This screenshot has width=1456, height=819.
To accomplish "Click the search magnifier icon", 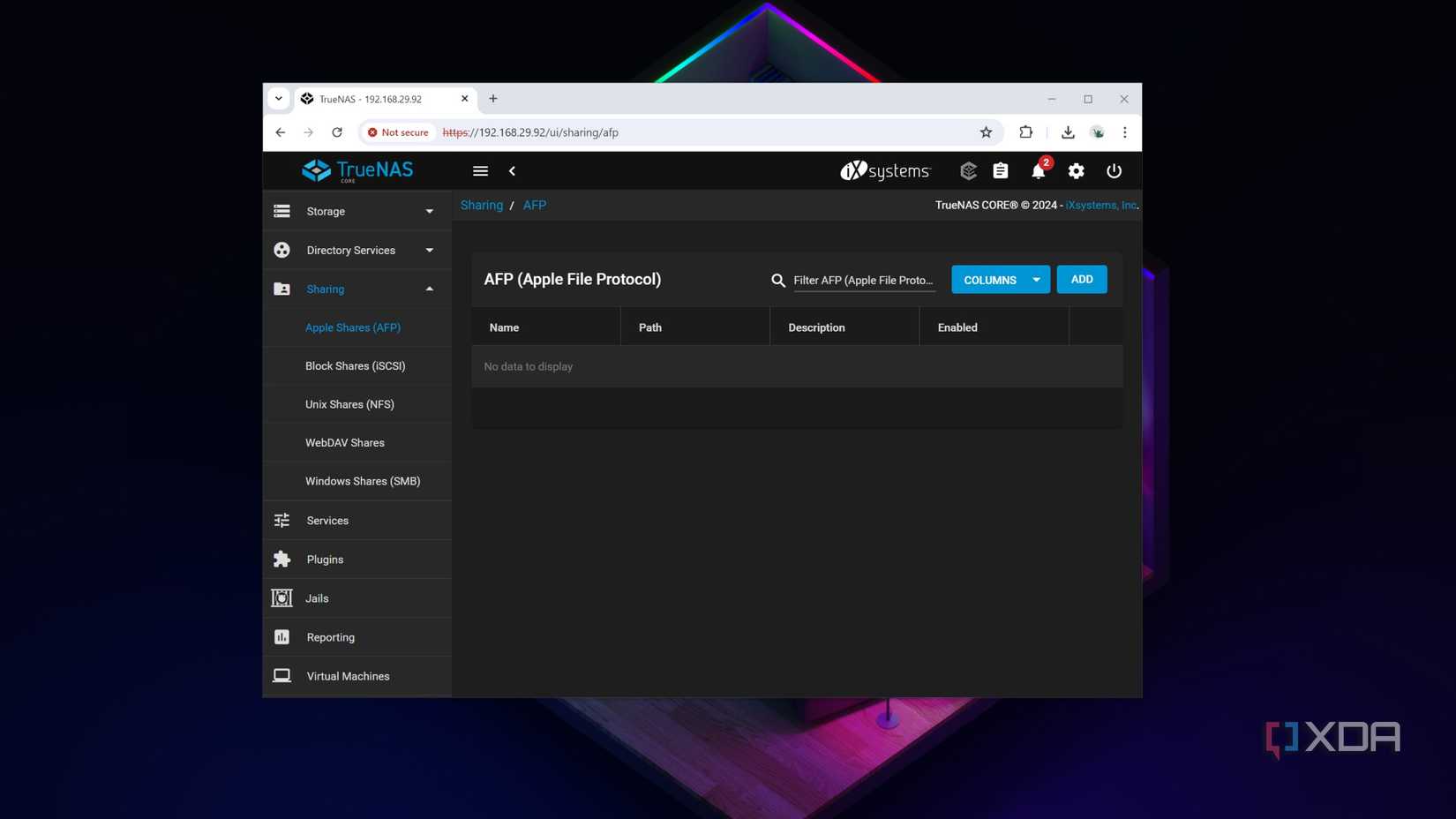I will pyautogui.click(x=777, y=281).
